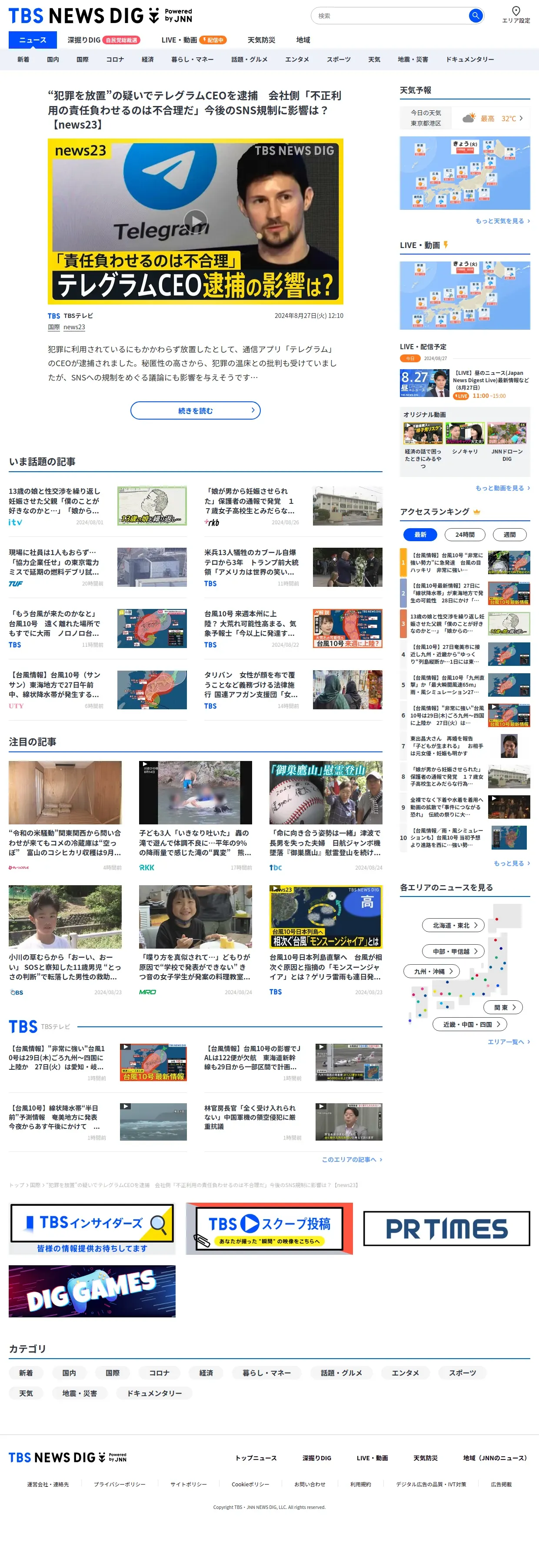
Task: Open the エリア設定 location pin icon
Action: (x=516, y=10)
